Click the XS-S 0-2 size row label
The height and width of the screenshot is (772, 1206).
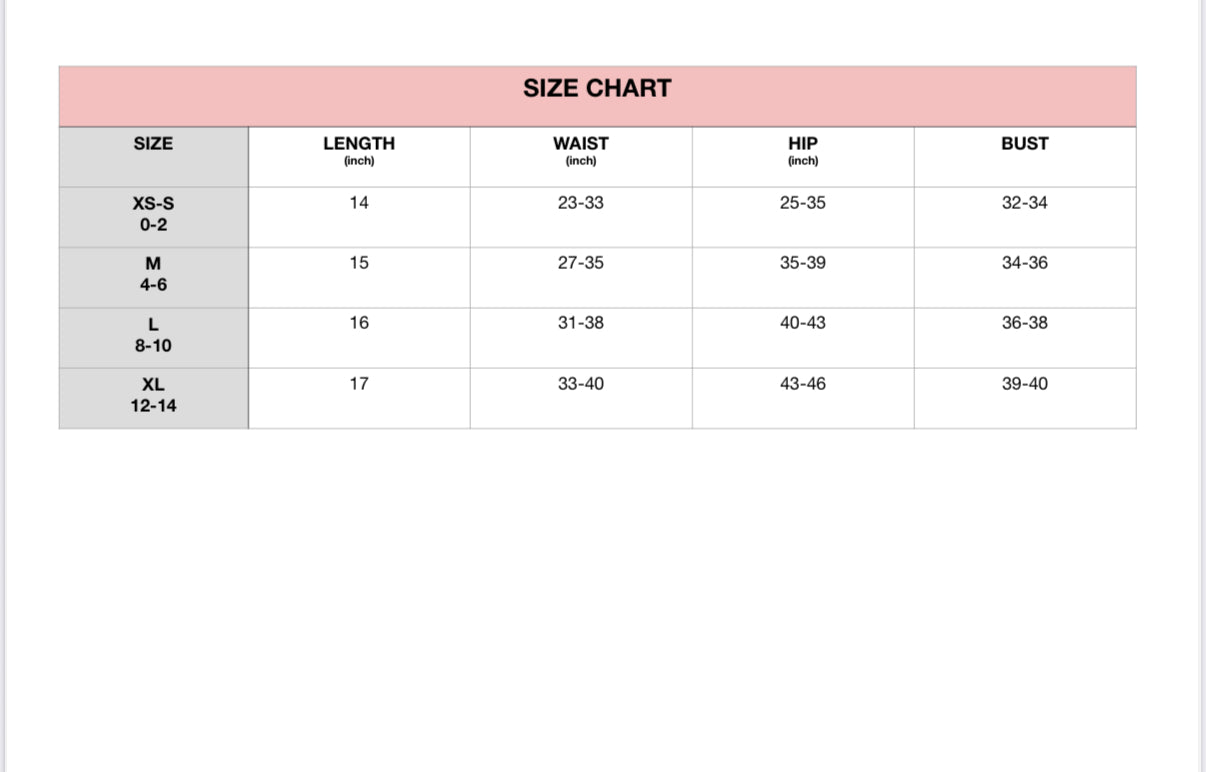pyautogui.click(x=153, y=214)
